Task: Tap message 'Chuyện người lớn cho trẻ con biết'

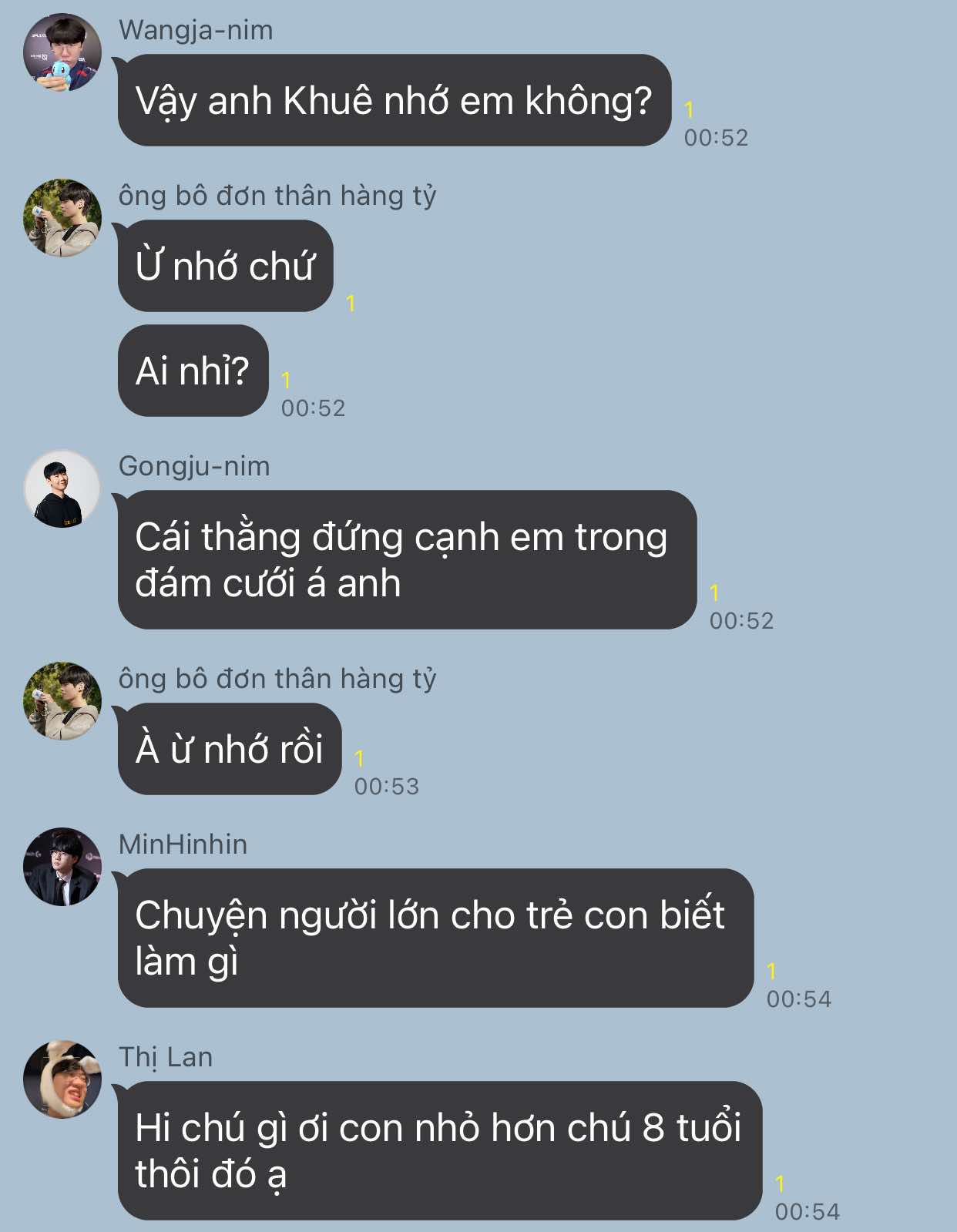Action: coord(435,938)
